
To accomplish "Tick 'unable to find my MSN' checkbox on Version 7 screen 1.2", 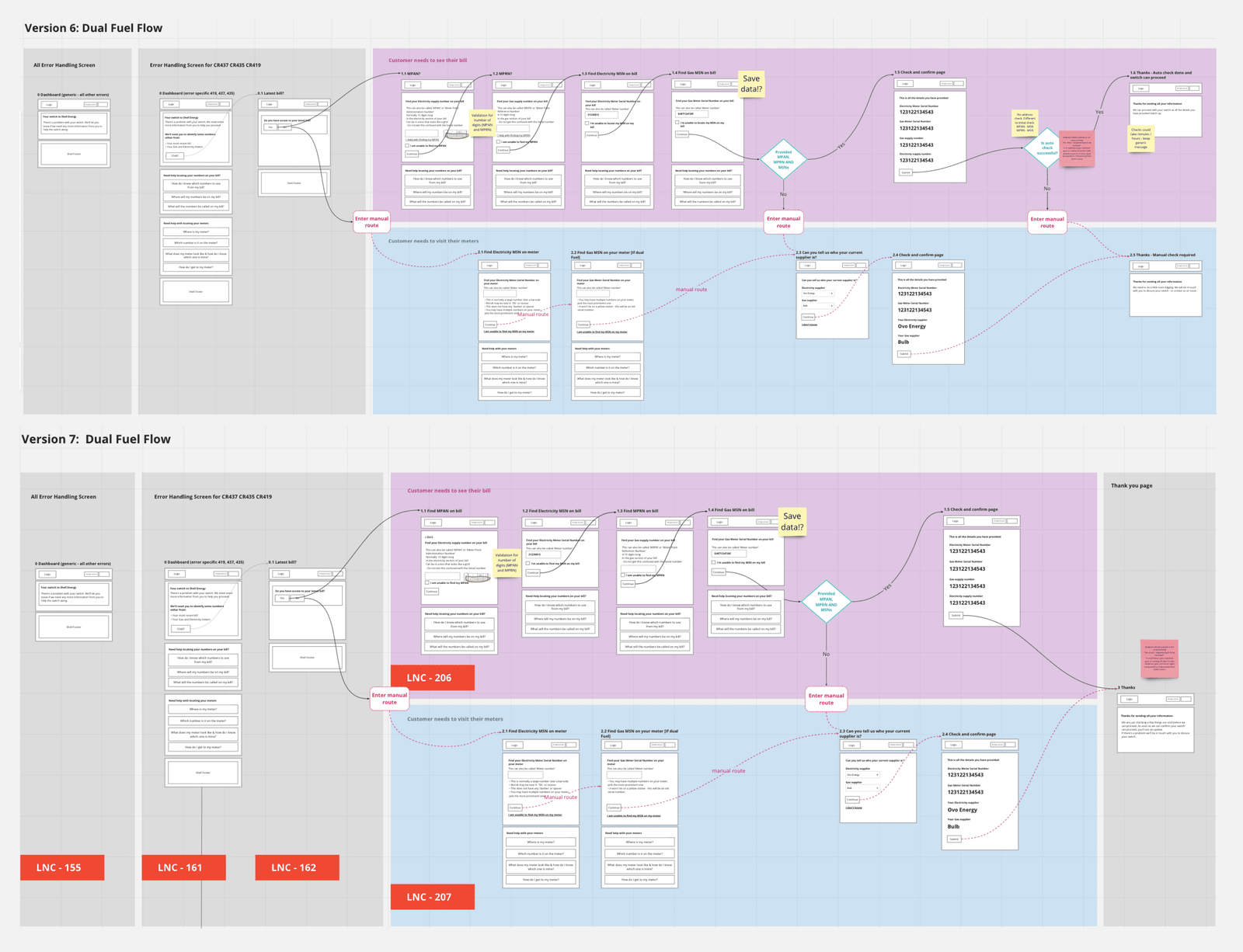I will point(527,563).
